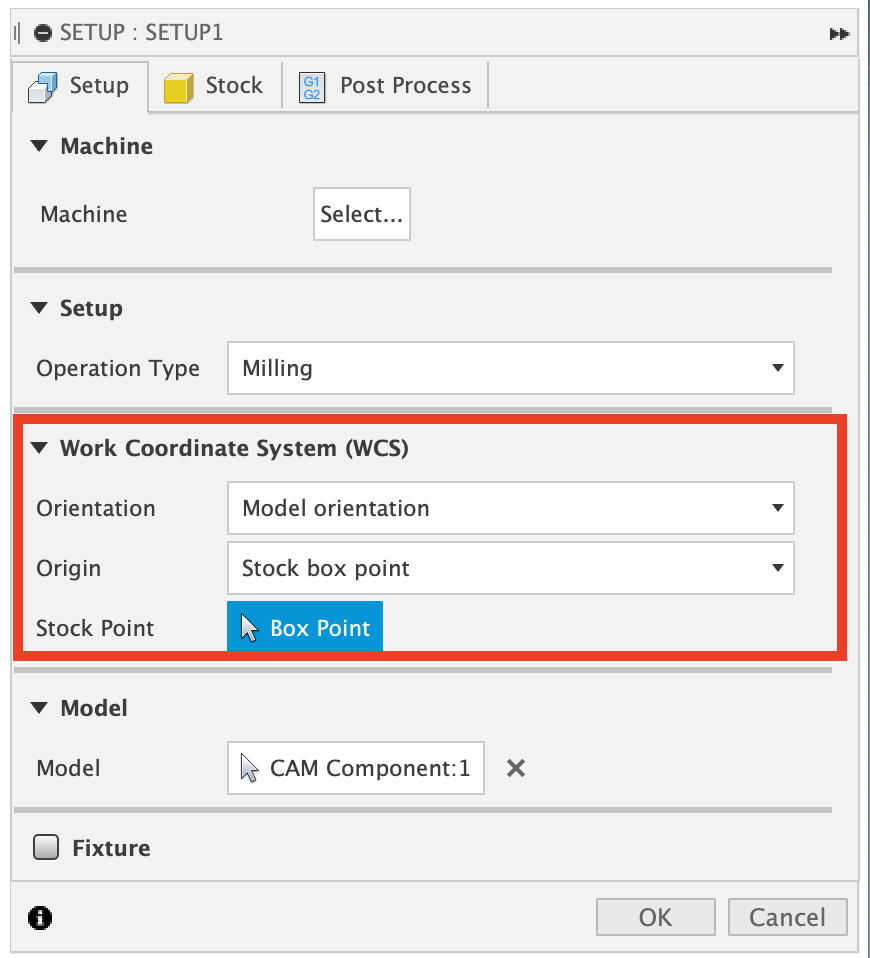Click the Cancel button
The height and width of the screenshot is (958, 870).
[787, 917]
